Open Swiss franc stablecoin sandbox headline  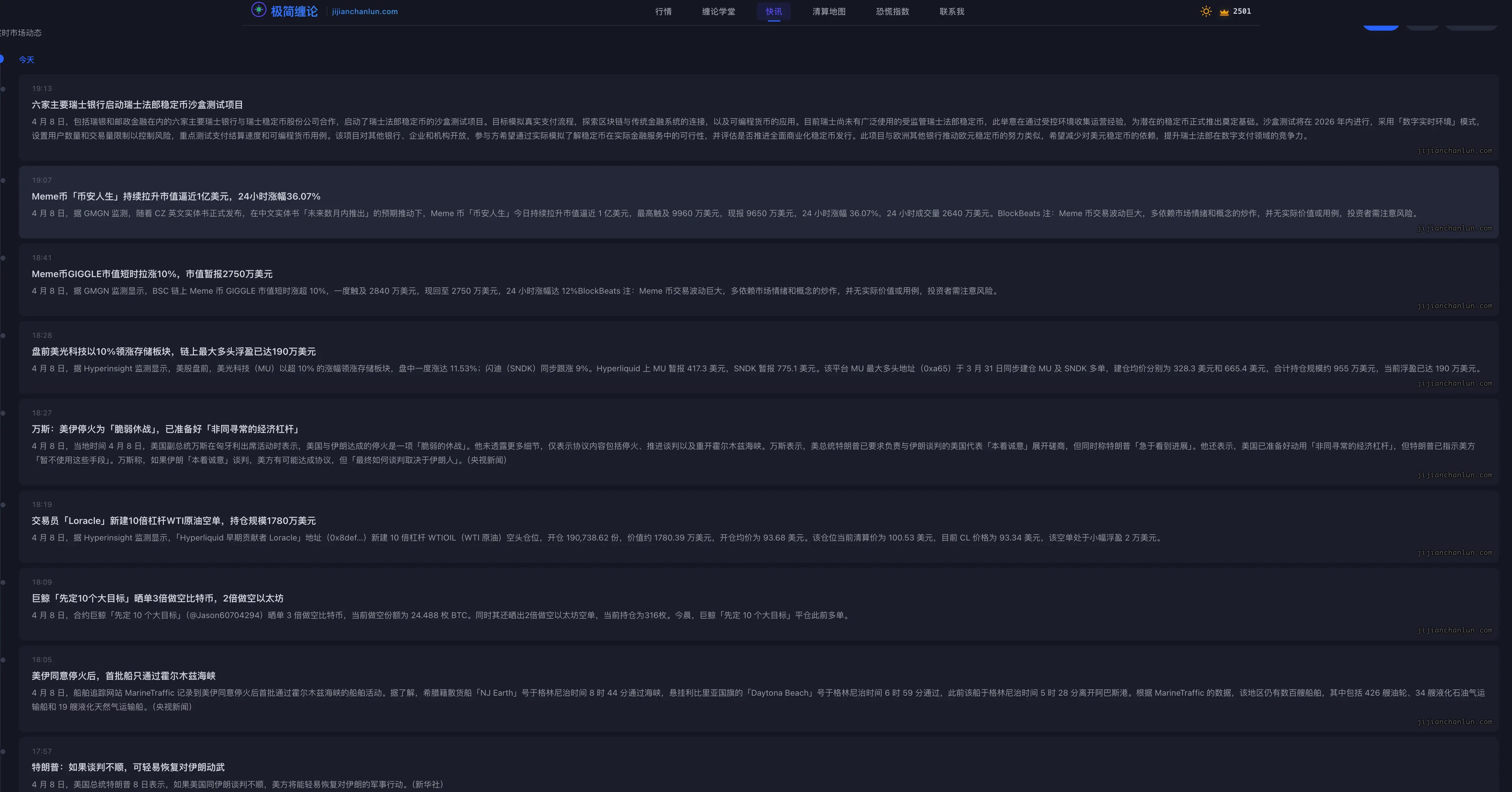tap(137, 105)
